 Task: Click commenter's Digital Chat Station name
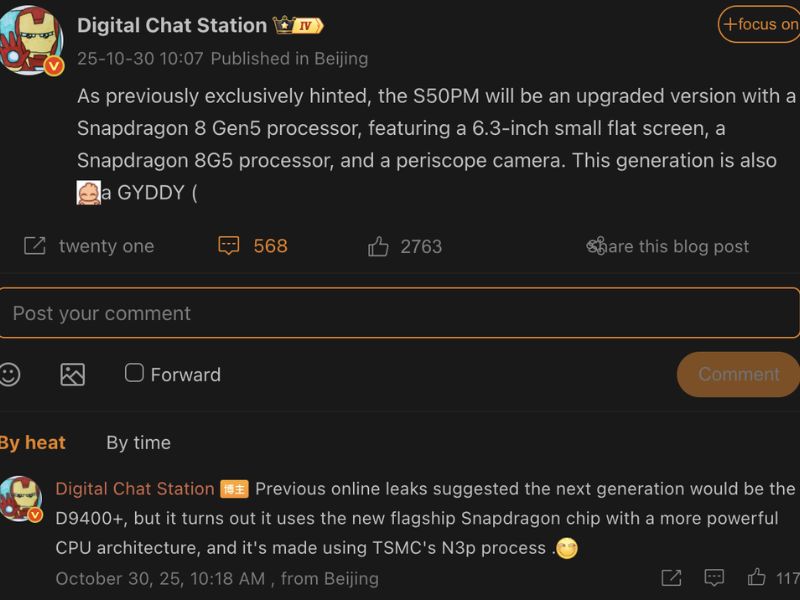[135, 489]
